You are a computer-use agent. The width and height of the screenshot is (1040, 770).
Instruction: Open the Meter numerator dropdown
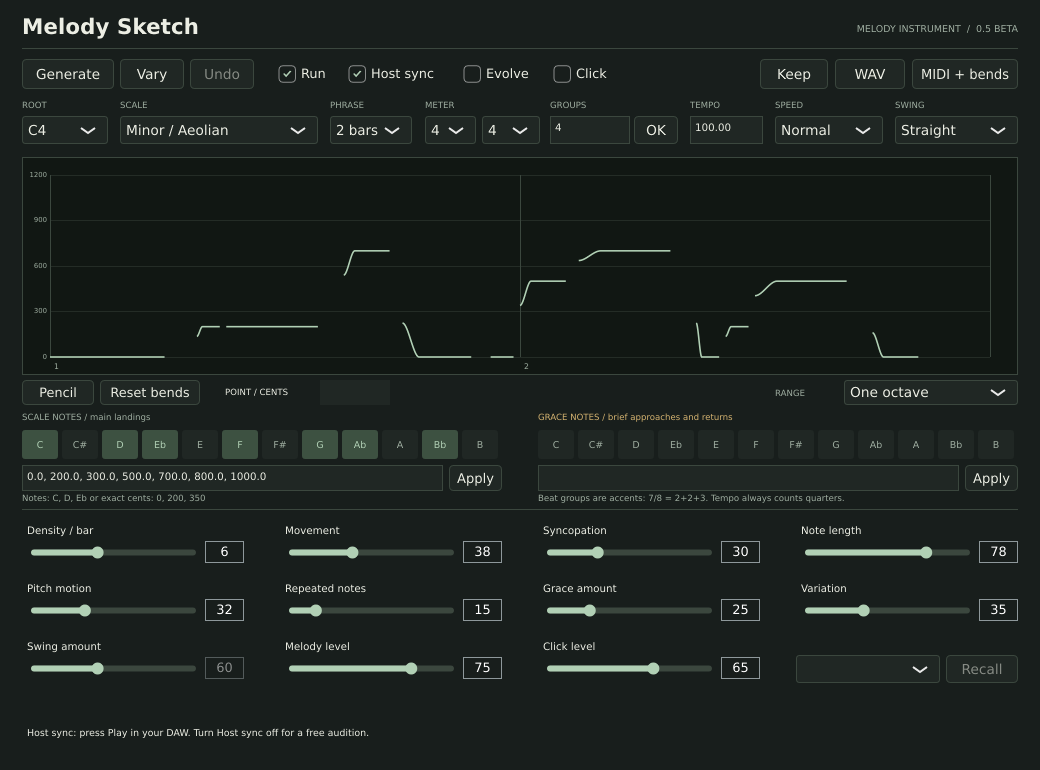click(x=450, y=130)
